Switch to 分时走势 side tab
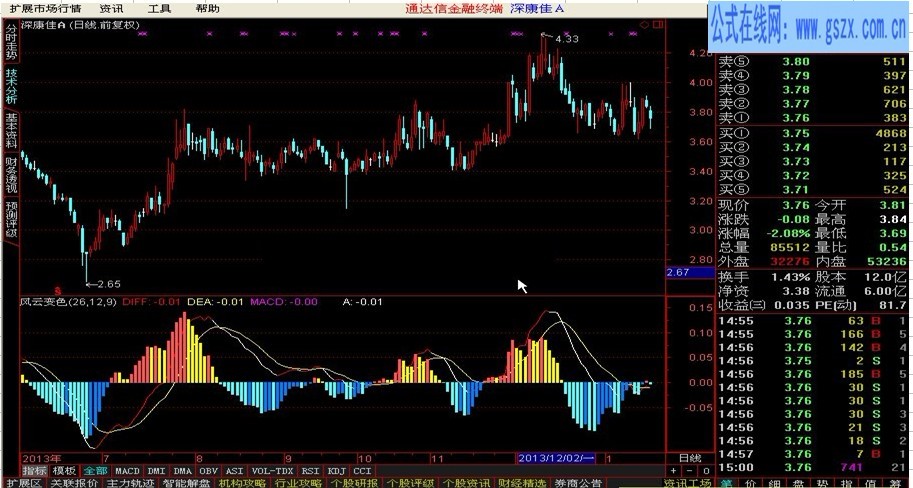Viewport: 913px width, 488px height. point(12,42)
